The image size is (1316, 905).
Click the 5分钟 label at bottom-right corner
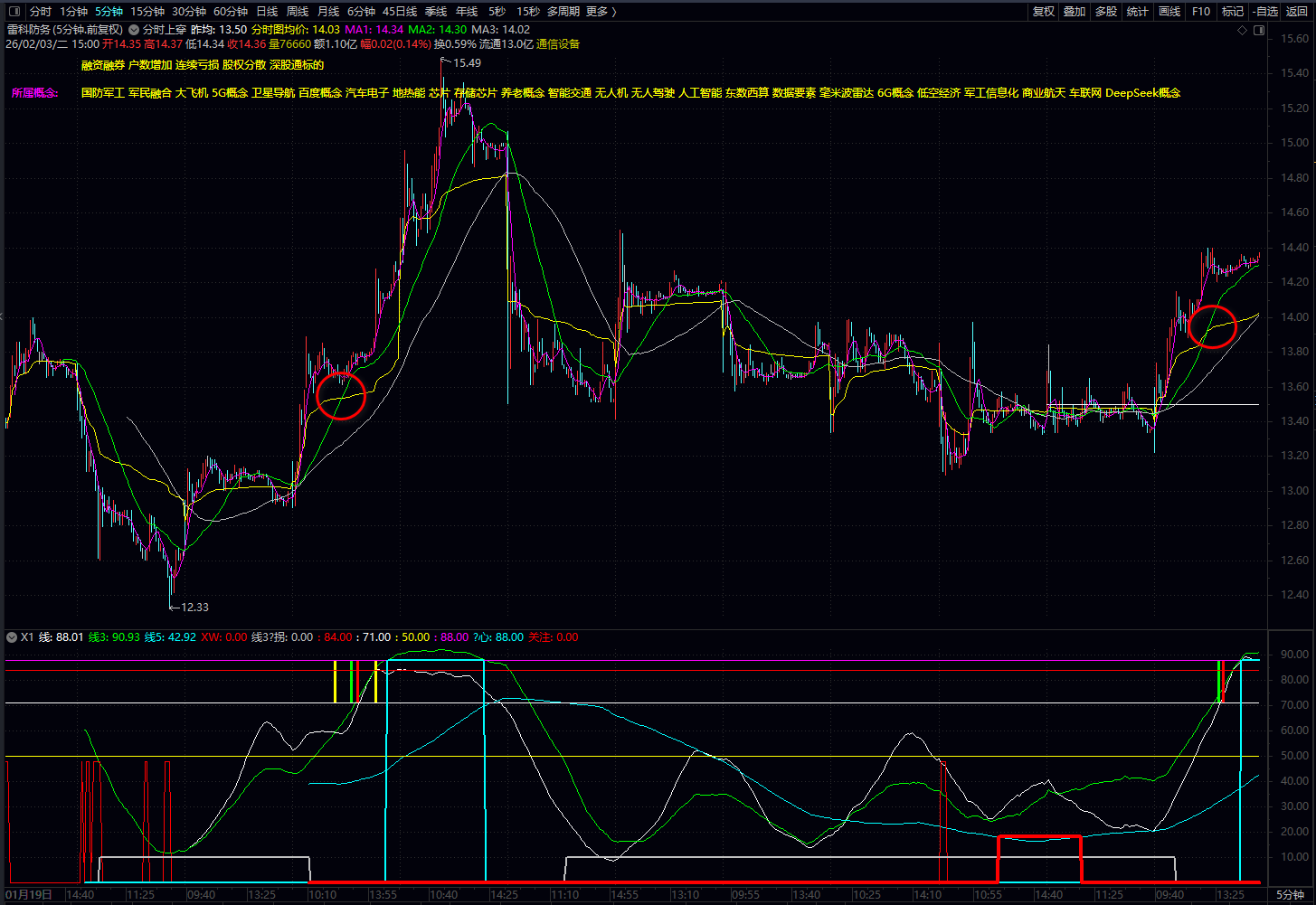tap(1290, 895)
